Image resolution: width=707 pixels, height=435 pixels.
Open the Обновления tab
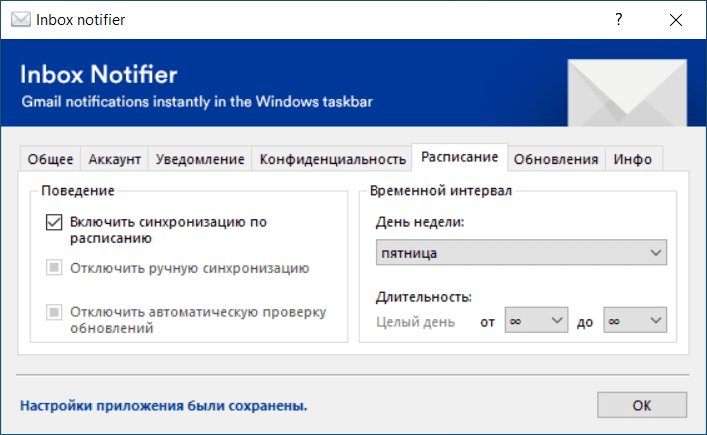pyautogui.click(x=556, y=159)
